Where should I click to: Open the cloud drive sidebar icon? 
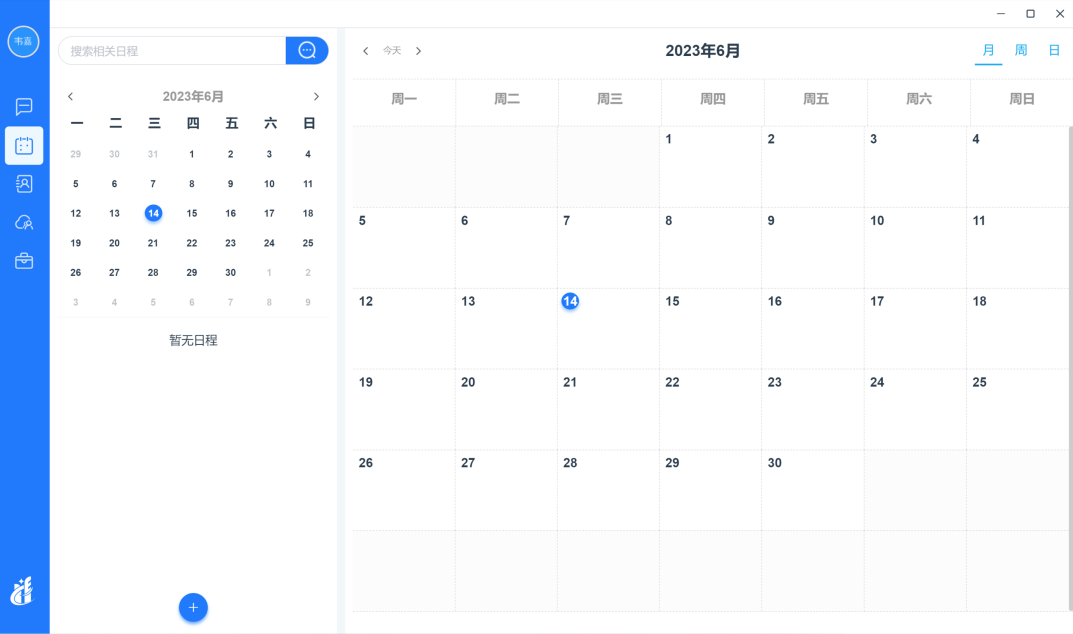point(24,223)
